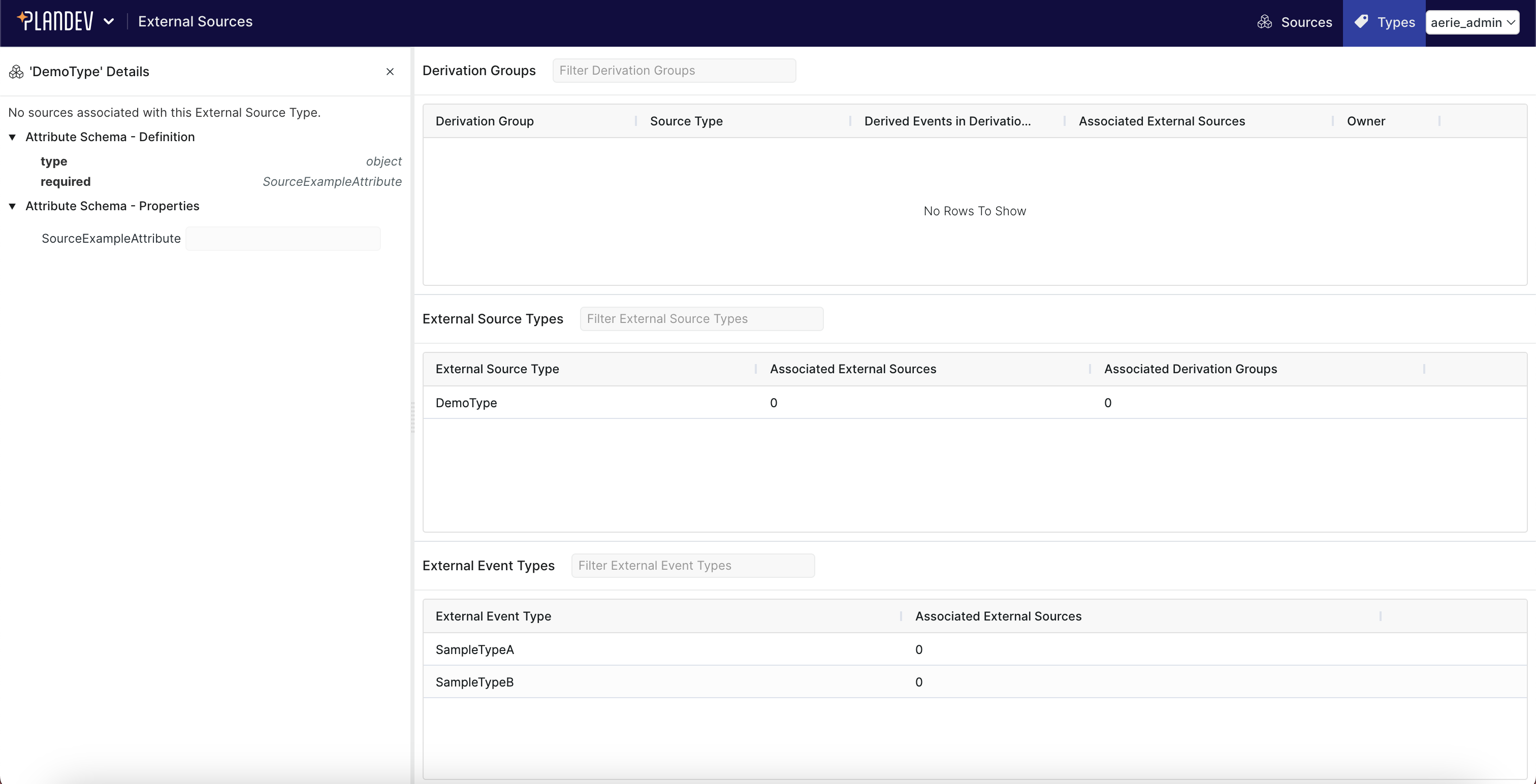Click the PLANDEV logo
This screenshot has width=1536, height=784.
57,20
